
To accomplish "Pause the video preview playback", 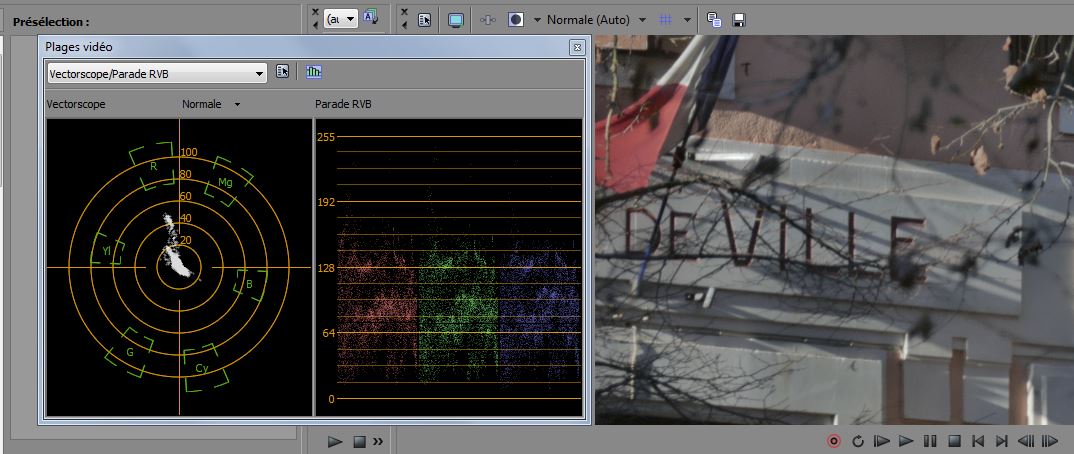I will point(930,440).
